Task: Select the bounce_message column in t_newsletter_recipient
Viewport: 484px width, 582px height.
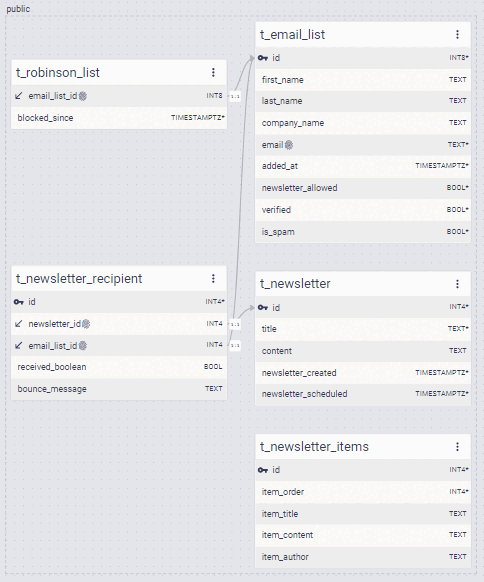Action: pos(119,389)
